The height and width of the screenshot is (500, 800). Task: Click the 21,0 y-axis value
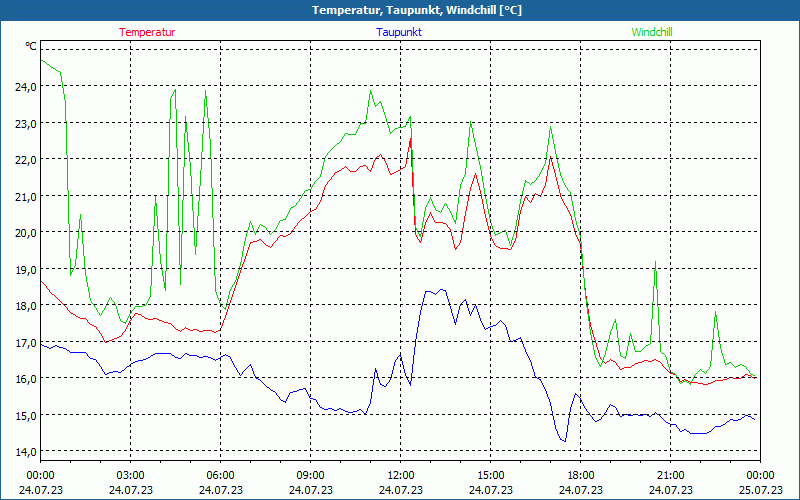pyautogui.click(x=26, y=196)
